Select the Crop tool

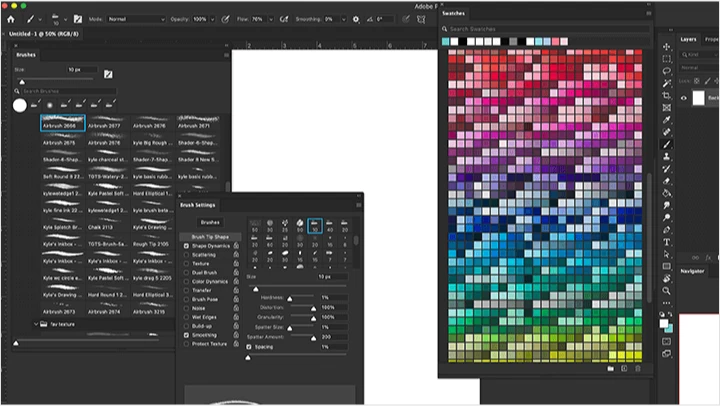tap(666, 96)
